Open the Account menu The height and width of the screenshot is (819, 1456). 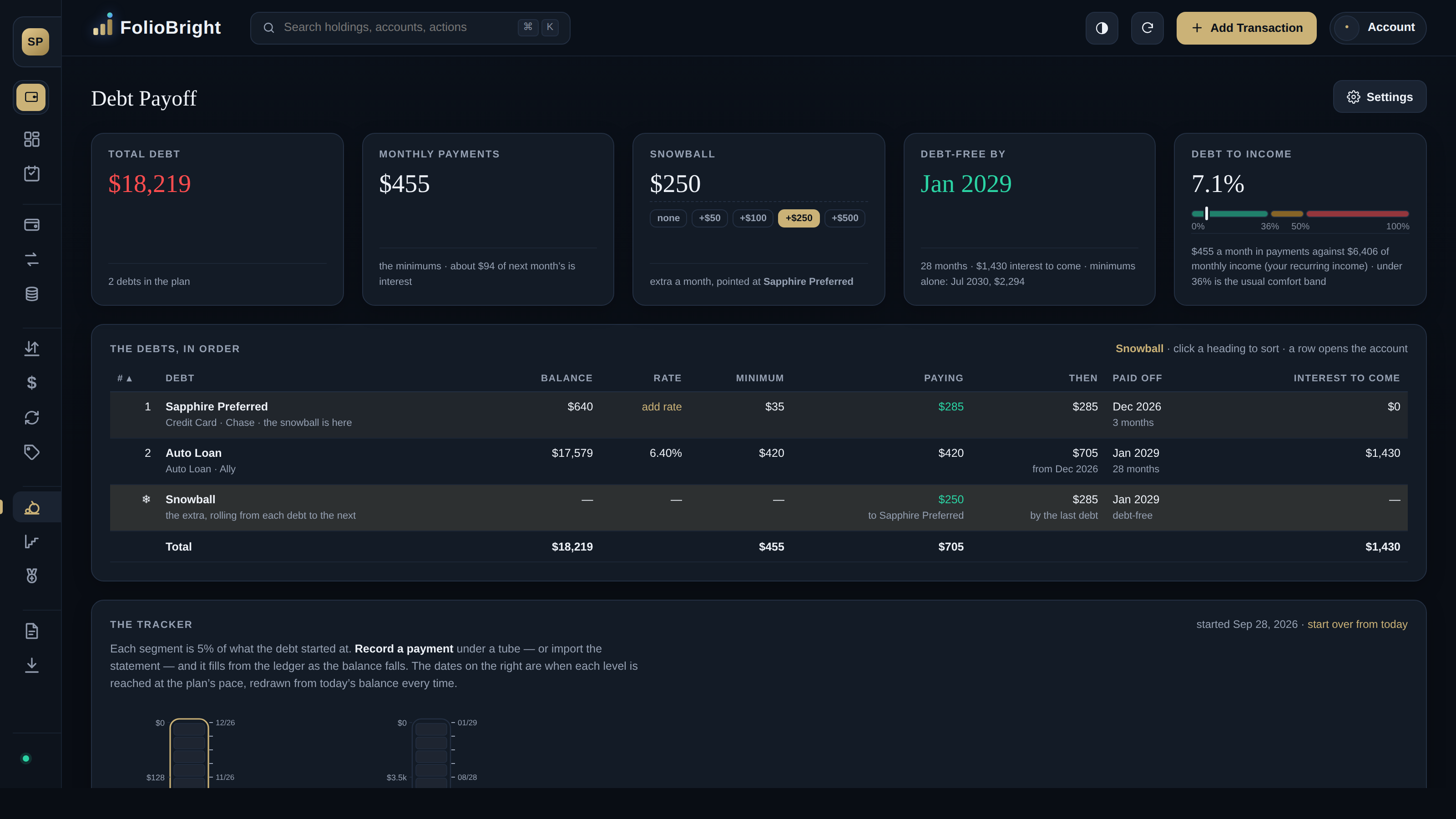1377,28
